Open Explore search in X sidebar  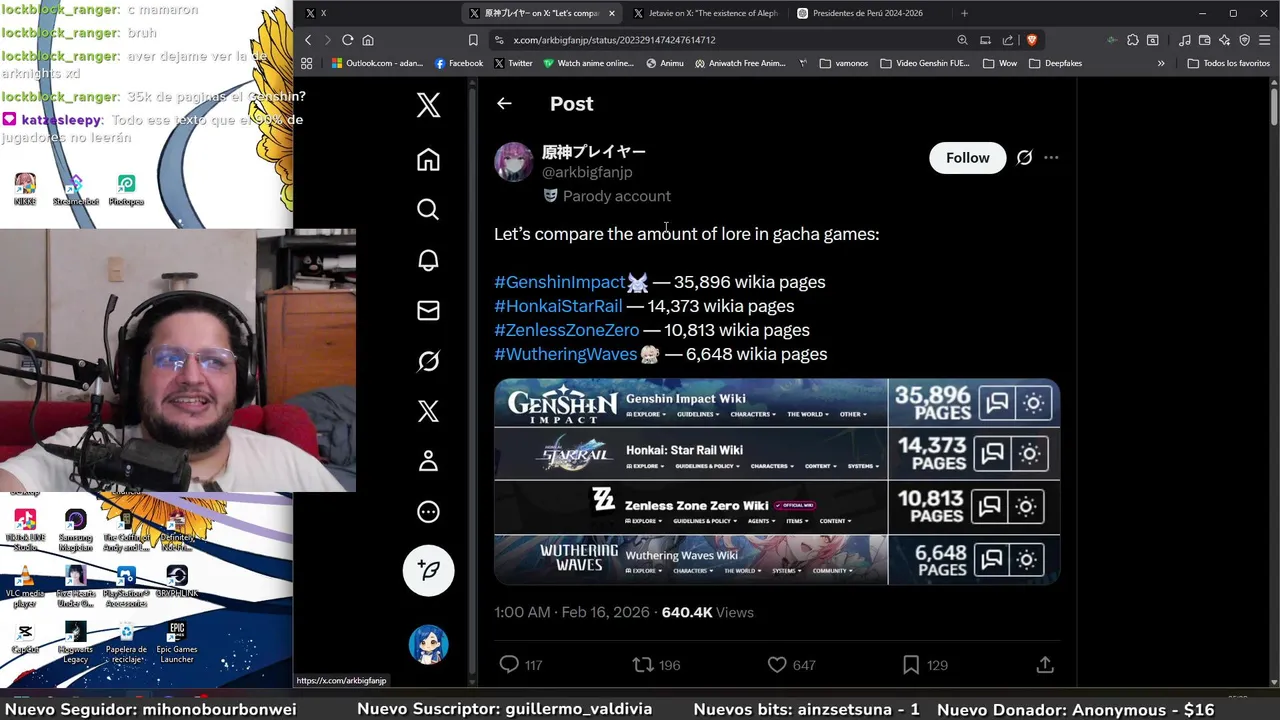point(428,209)
